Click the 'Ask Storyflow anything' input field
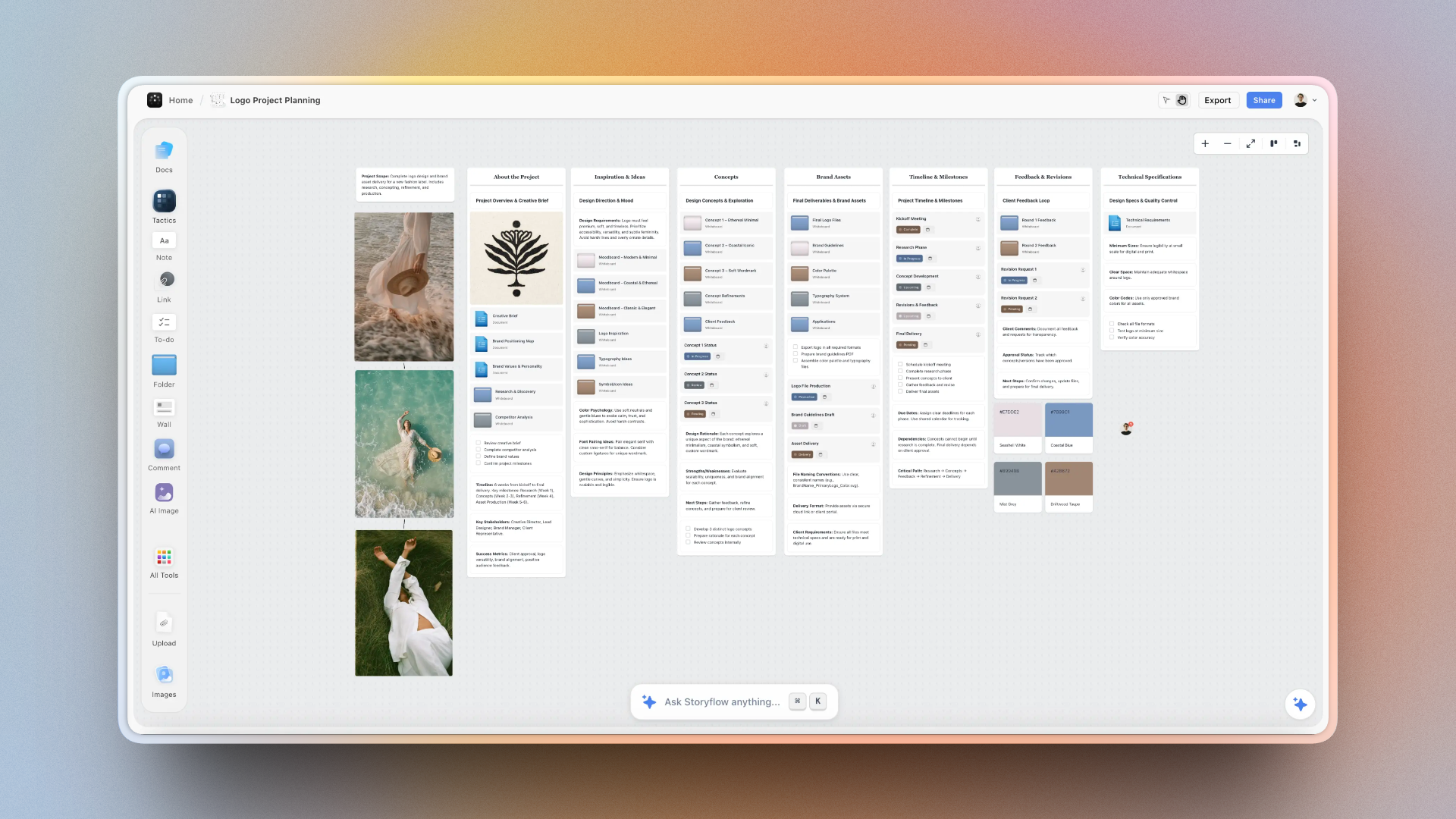This screenshot has height=819, width=1456. click(720, 701)
